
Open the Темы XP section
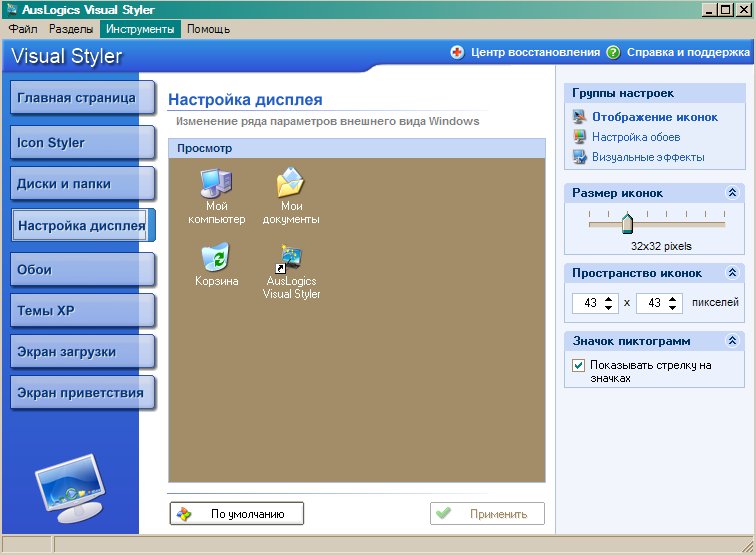pos(82,311)
